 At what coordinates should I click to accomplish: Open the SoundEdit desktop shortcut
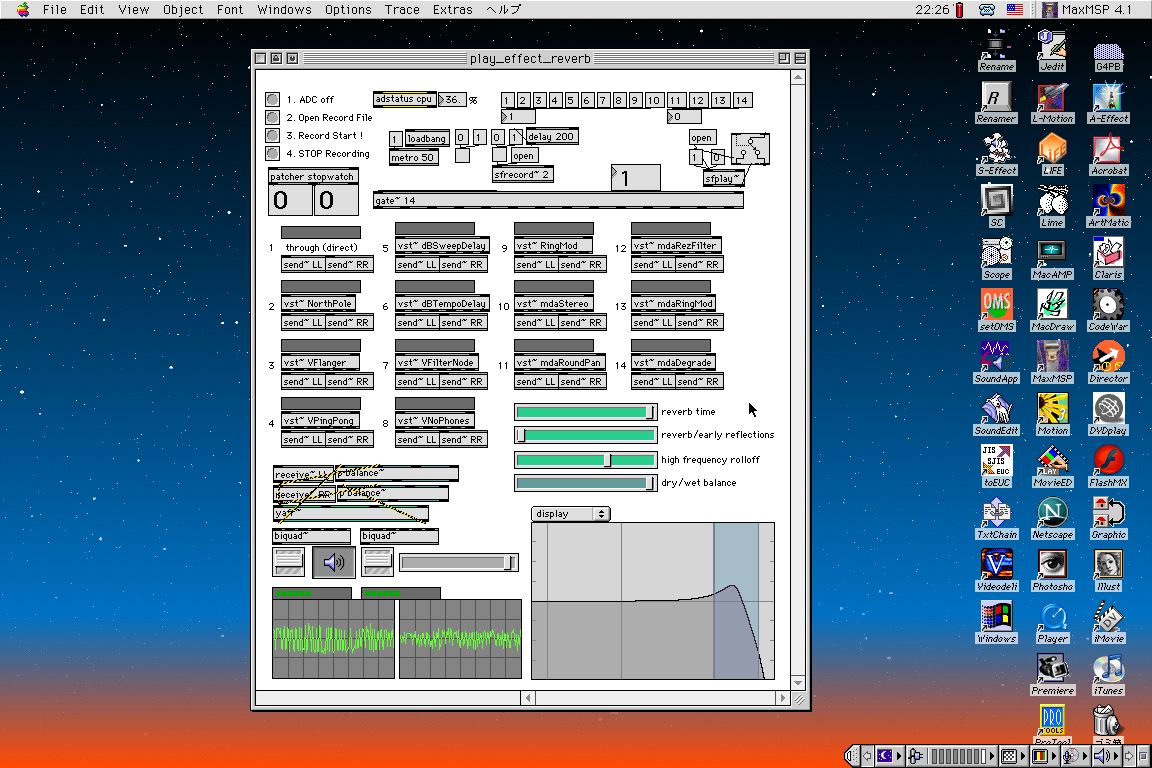tap(996, 409)
